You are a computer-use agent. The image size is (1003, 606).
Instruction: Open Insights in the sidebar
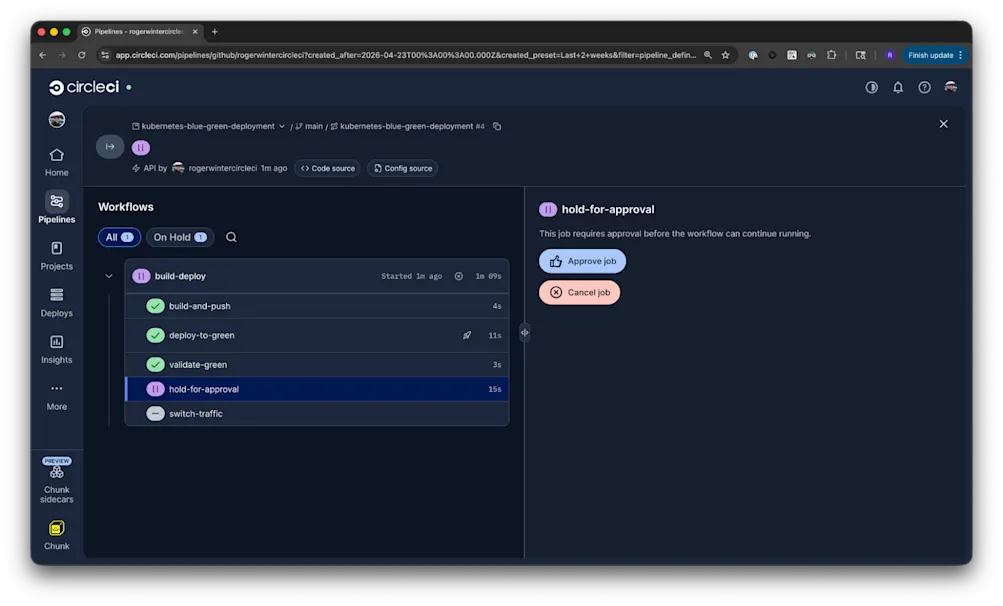tap(56, 349)
